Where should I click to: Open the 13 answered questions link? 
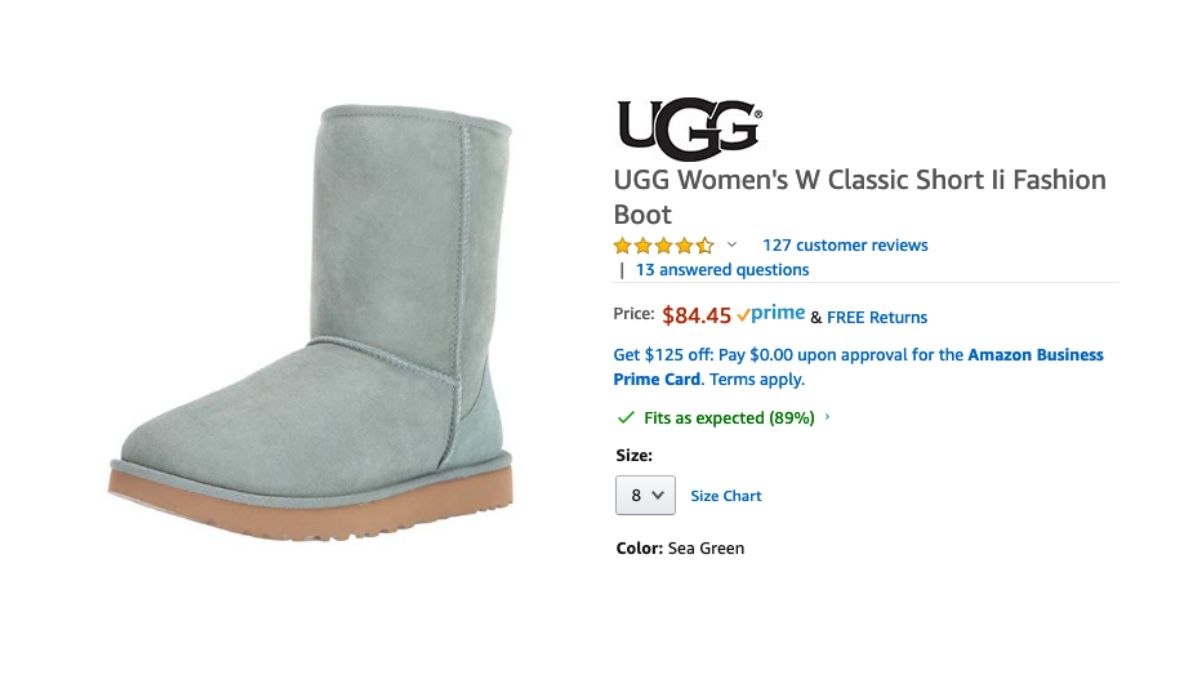722,270
